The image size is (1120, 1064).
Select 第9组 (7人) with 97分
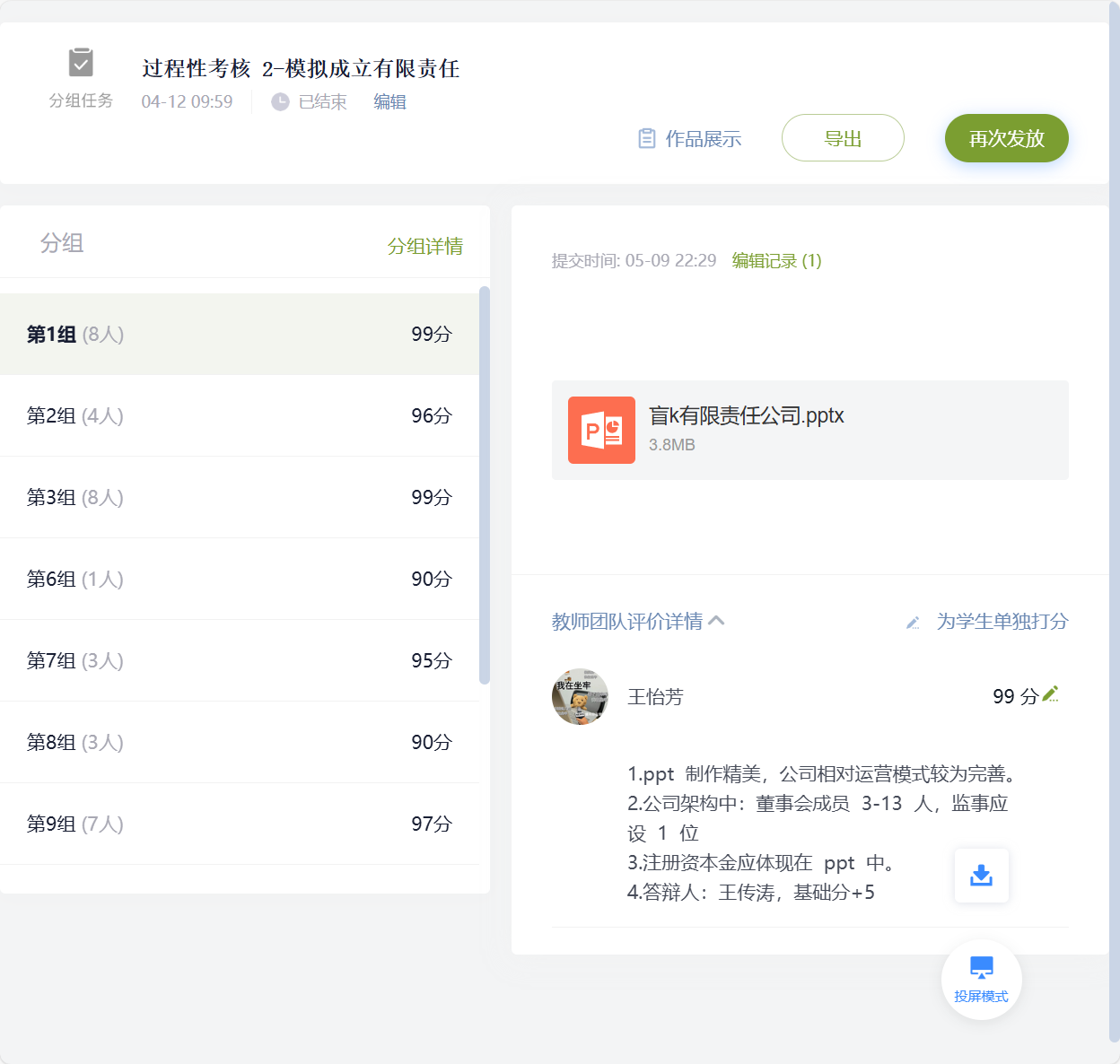[239, 824]
